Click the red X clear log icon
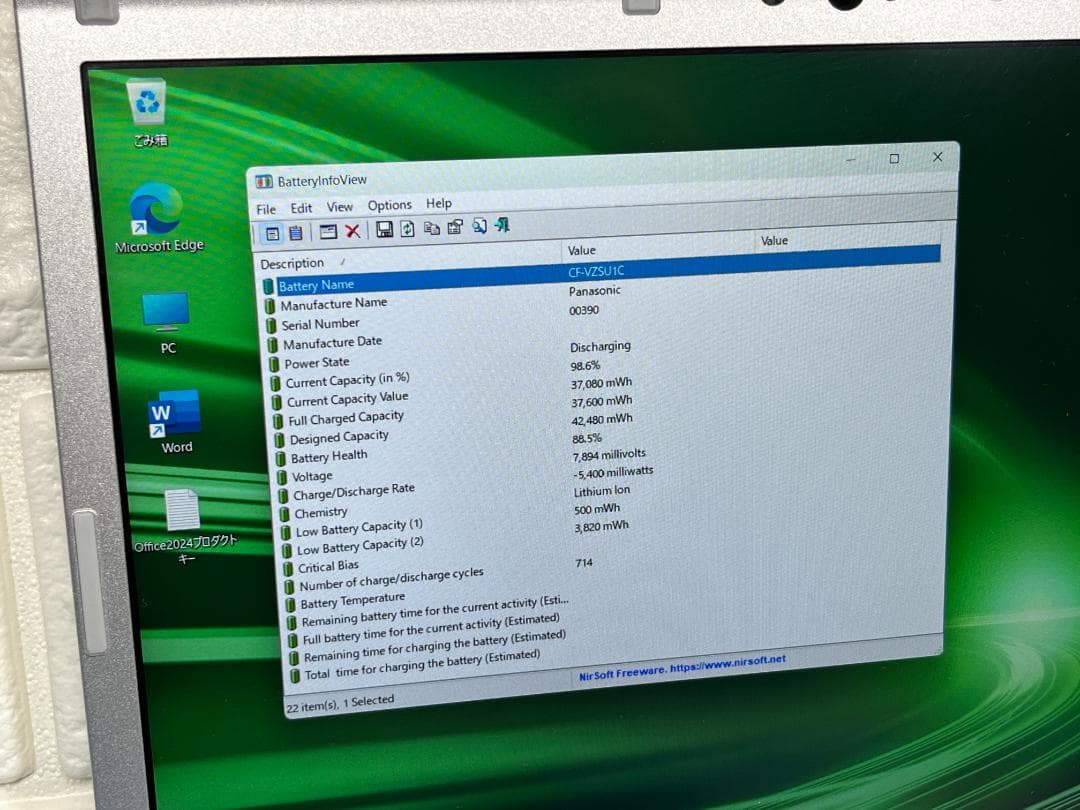 (x=353, y=229)
